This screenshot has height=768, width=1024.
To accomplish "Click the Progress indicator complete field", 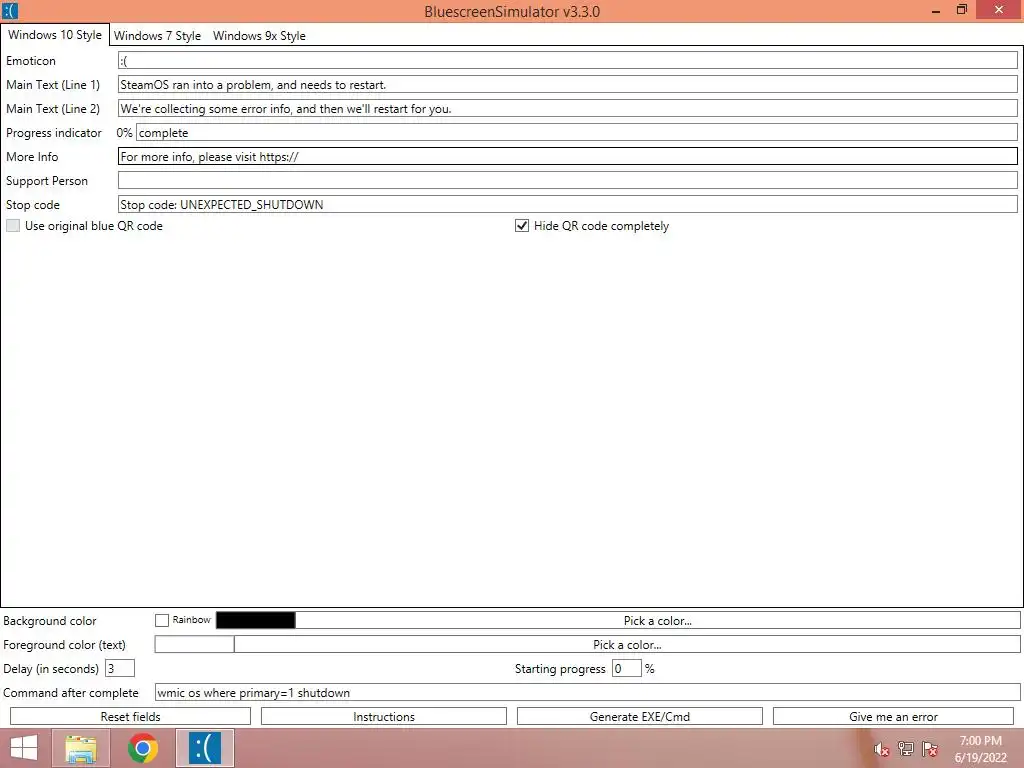I will pyautogui.click(x=577, y=133).
